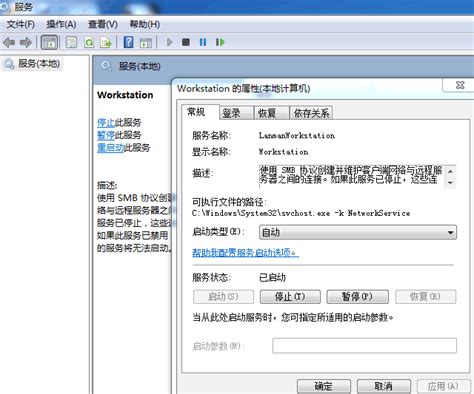
Task: Click the help link about startup options
Action: [245, 253]
